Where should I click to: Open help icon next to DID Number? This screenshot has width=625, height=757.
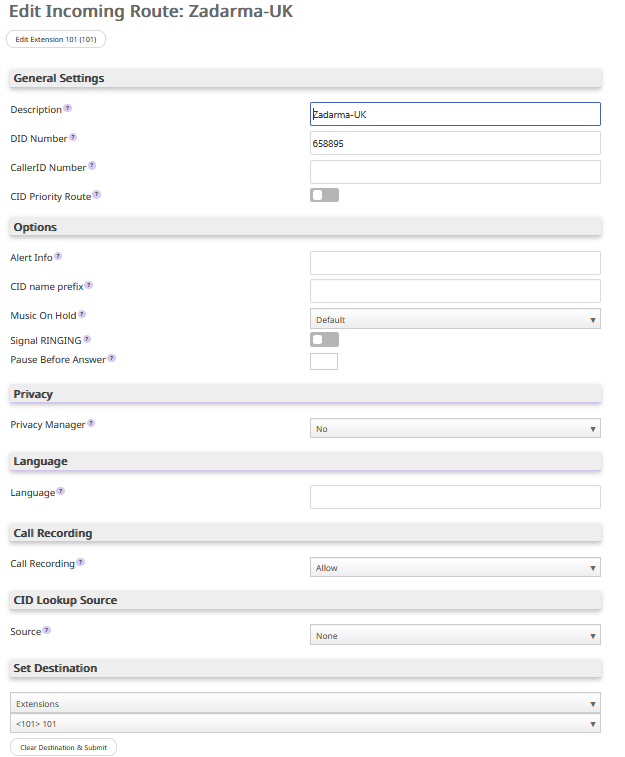coord(73,137)
